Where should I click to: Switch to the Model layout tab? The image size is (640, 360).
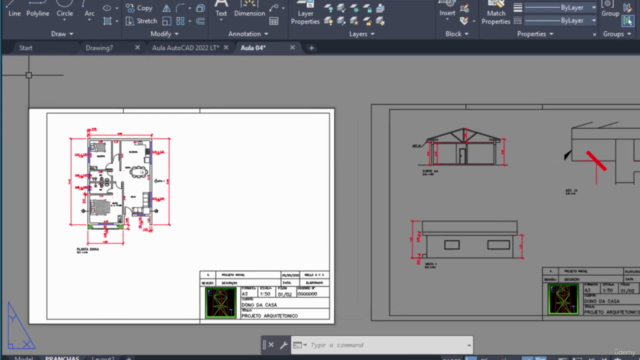click(23, 358)
